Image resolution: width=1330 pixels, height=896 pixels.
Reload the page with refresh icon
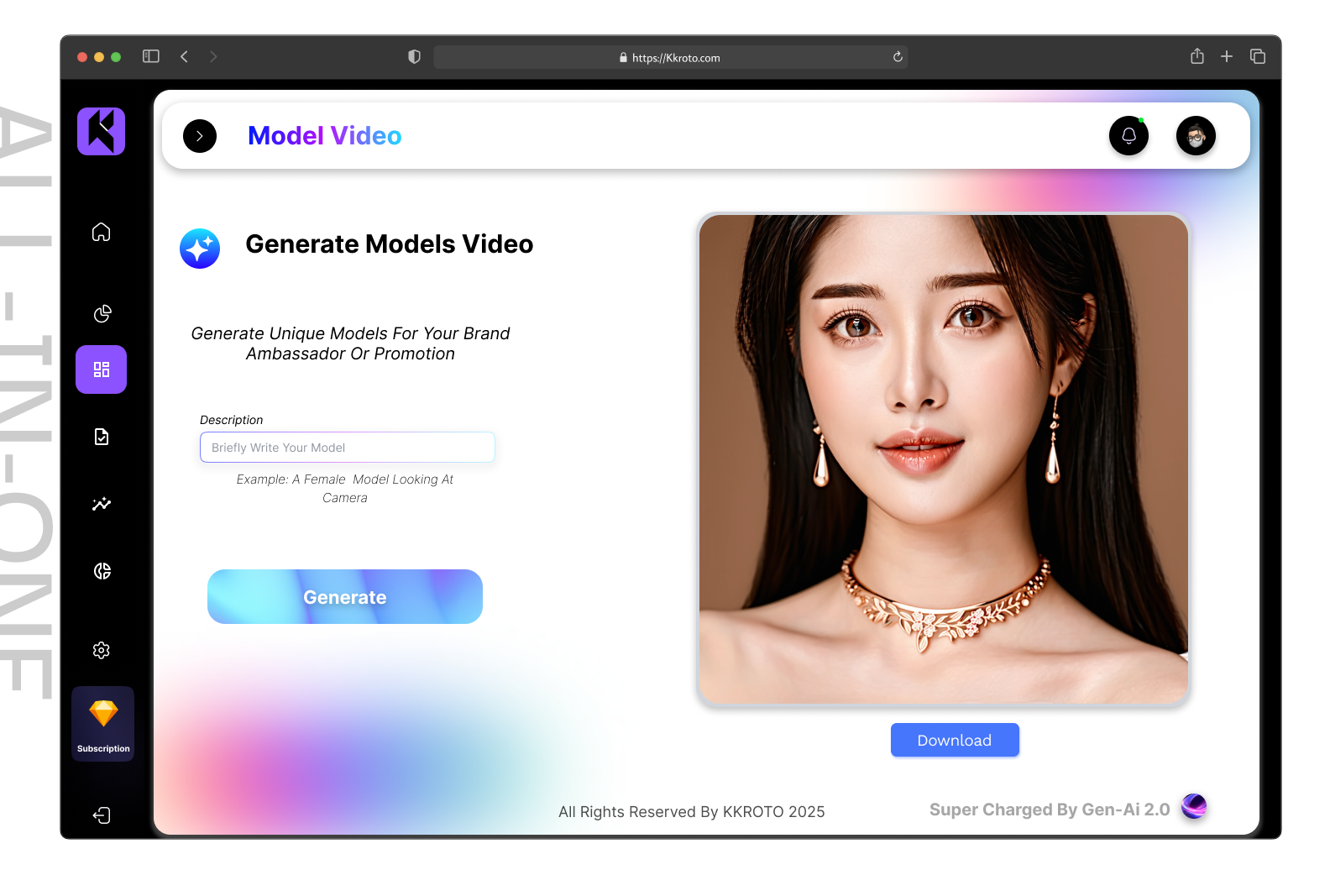pos(898,57)
